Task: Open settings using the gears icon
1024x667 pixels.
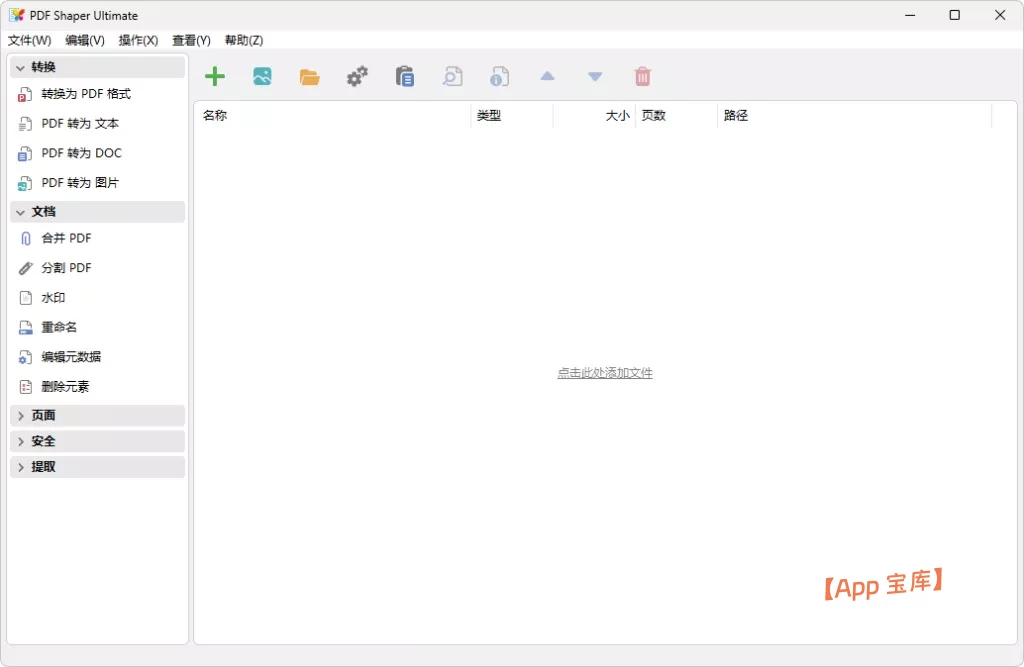Action: coord(357,76)
